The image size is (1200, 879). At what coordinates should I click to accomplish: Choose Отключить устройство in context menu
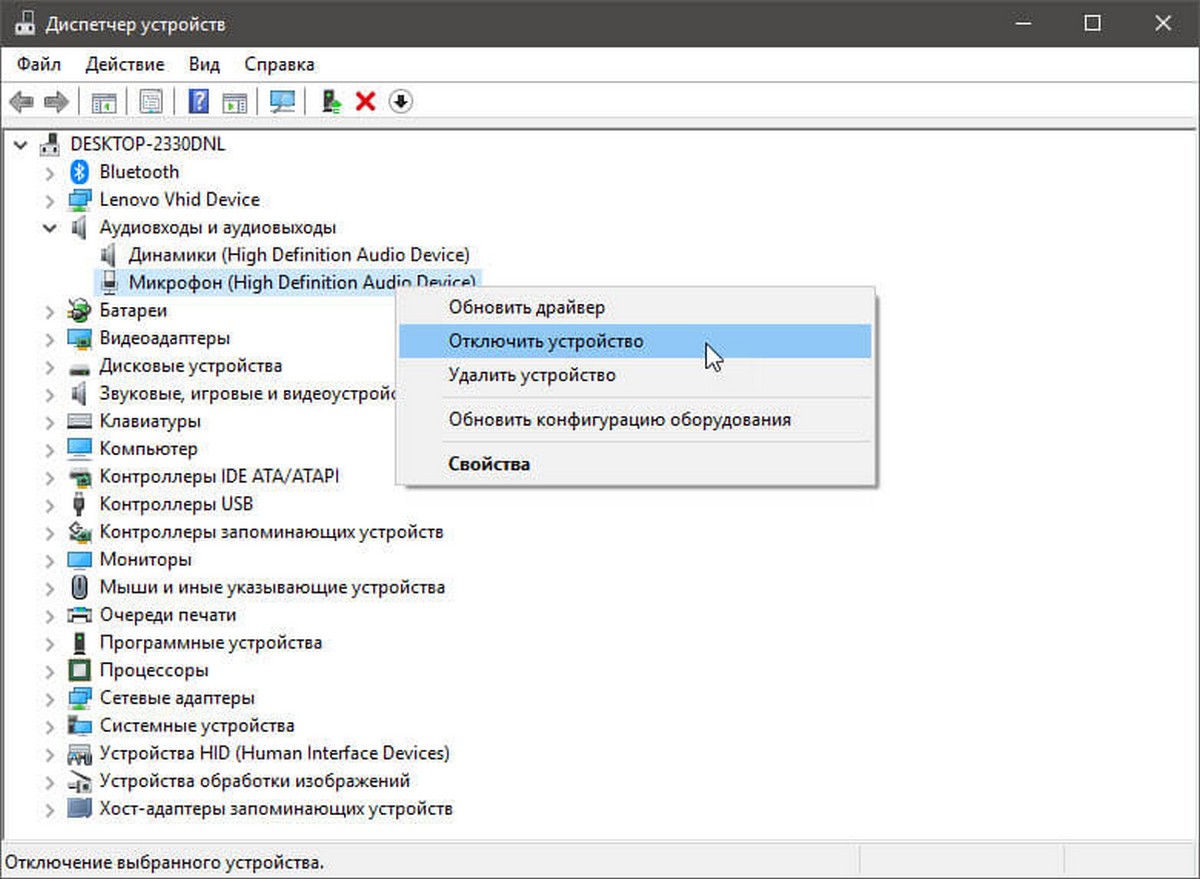point(545,341)
